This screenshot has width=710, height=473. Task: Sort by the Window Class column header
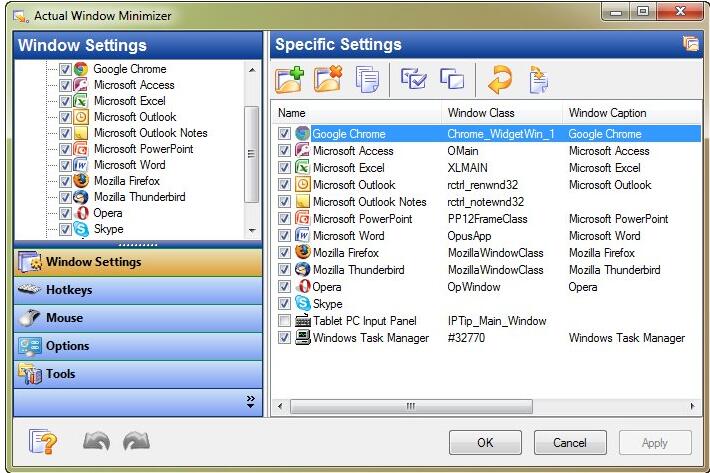point(502,113)
